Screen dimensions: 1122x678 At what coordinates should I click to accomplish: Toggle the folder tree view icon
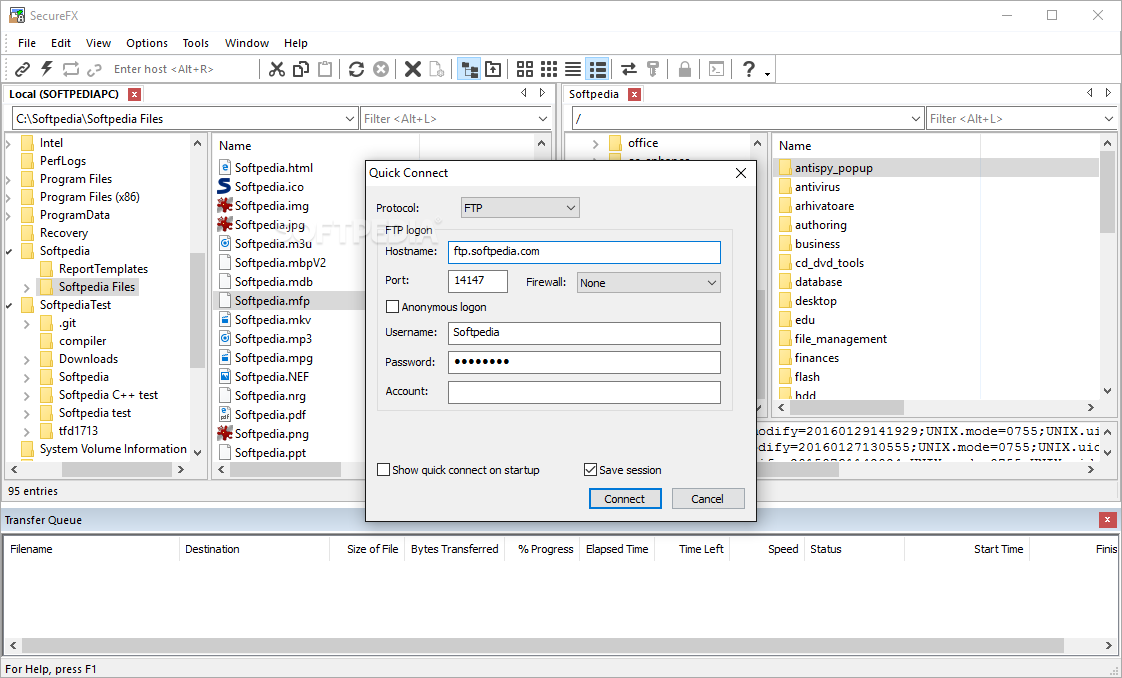pyautogui.click(x=469, y=69)
